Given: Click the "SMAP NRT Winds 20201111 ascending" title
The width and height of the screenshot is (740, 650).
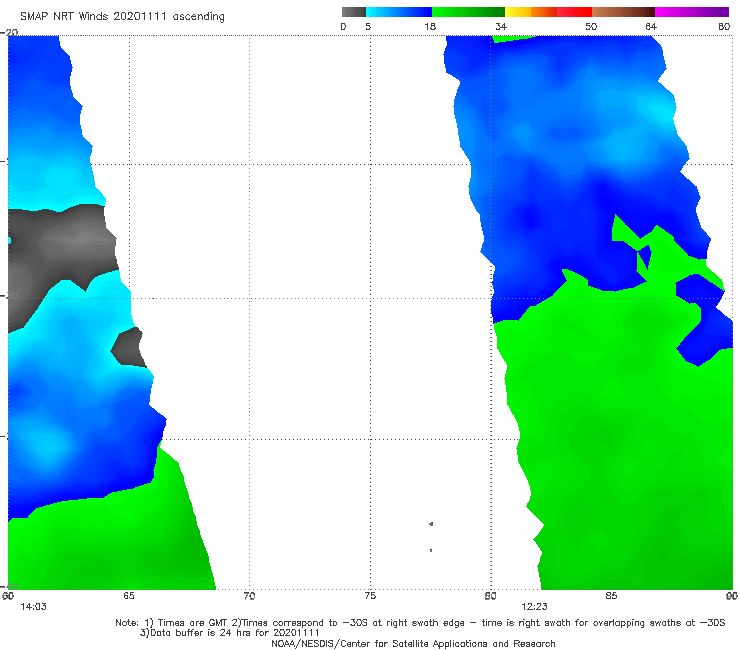Looking at the screenshot, I should point(122,16).
